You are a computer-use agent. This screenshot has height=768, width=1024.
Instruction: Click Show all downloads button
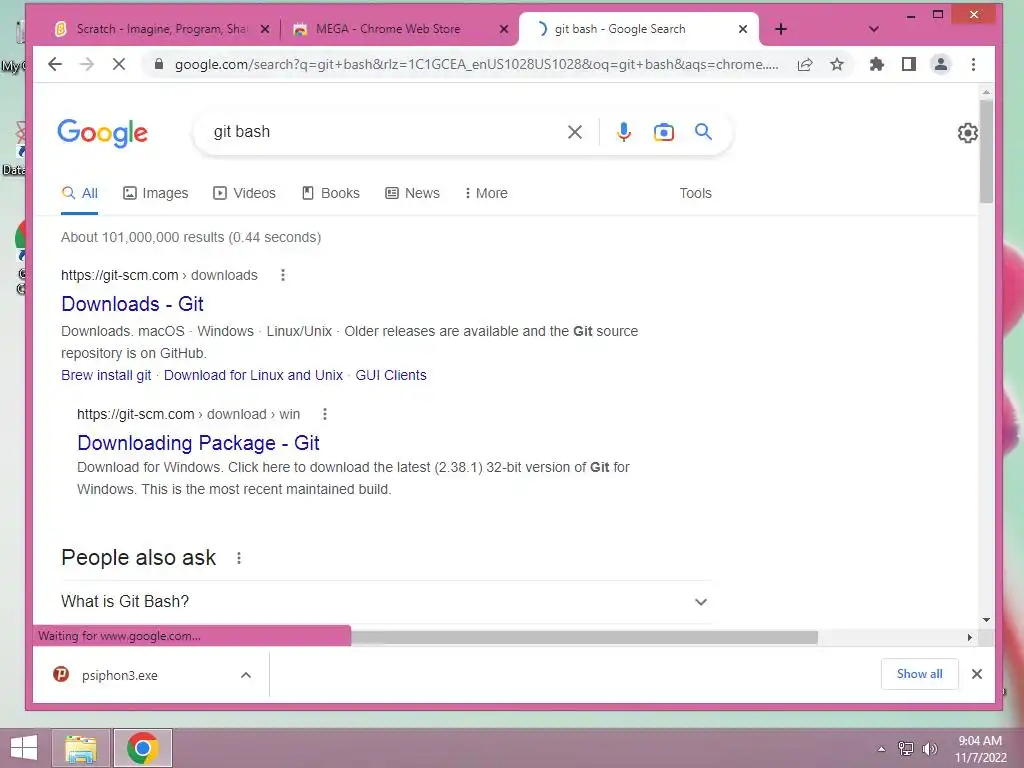click(x=920, y=674)
